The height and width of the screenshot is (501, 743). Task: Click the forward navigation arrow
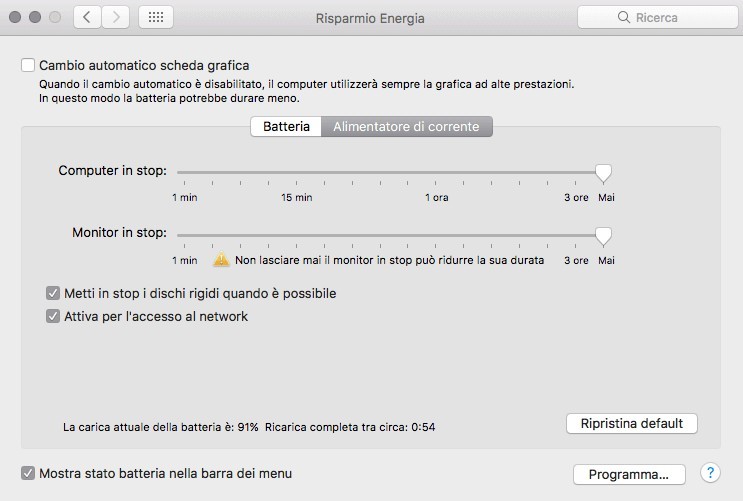pos(117,17)
